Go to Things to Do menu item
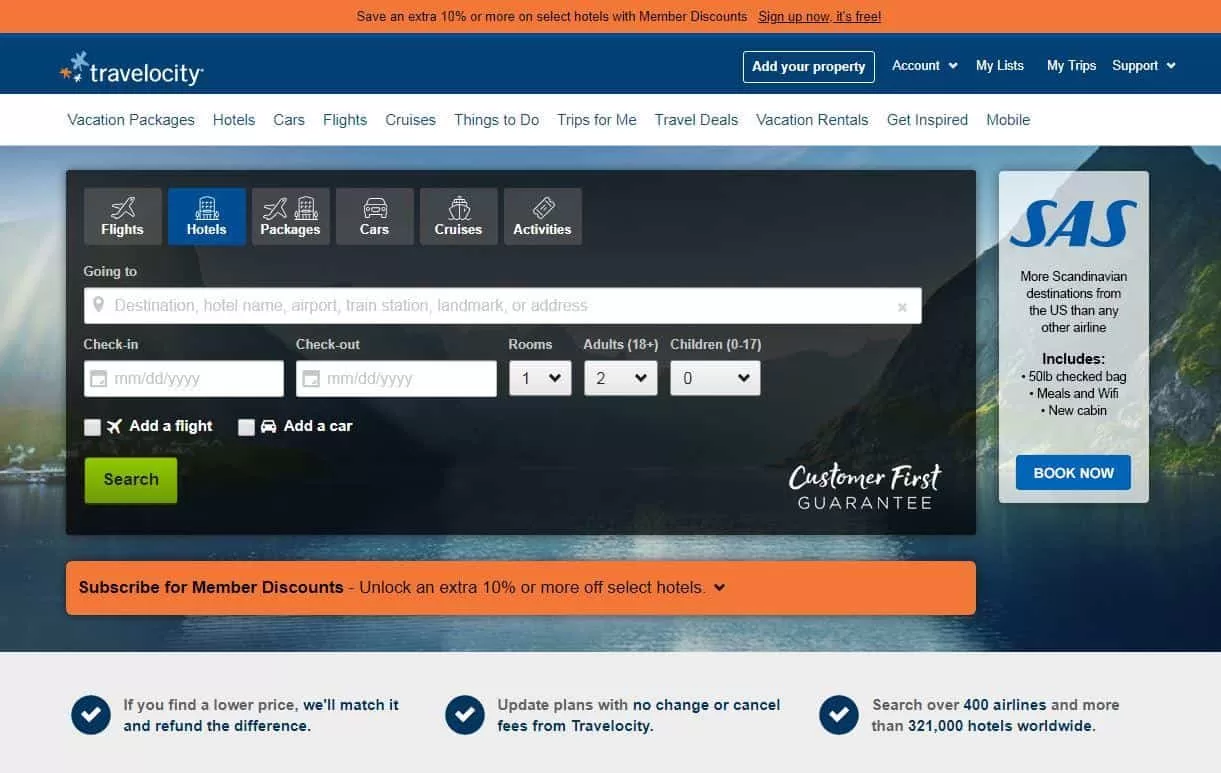 pyautogui.click(x=496, y=119)
